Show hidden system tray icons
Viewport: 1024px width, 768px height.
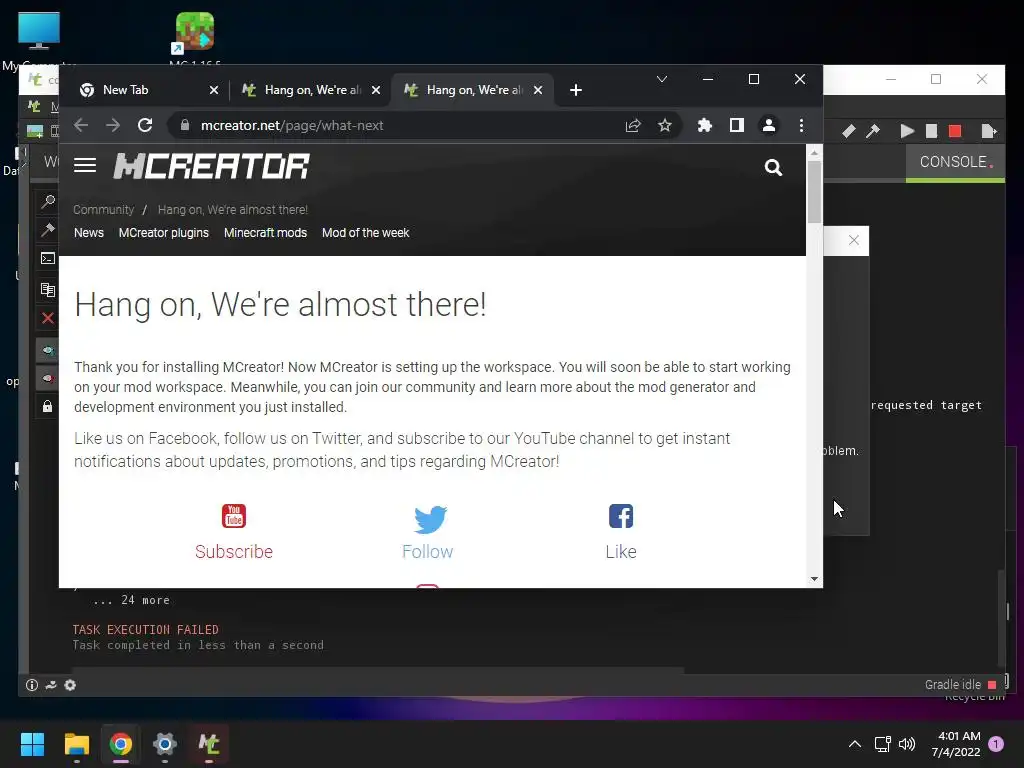pyautogui.click(x=854, y=744)
